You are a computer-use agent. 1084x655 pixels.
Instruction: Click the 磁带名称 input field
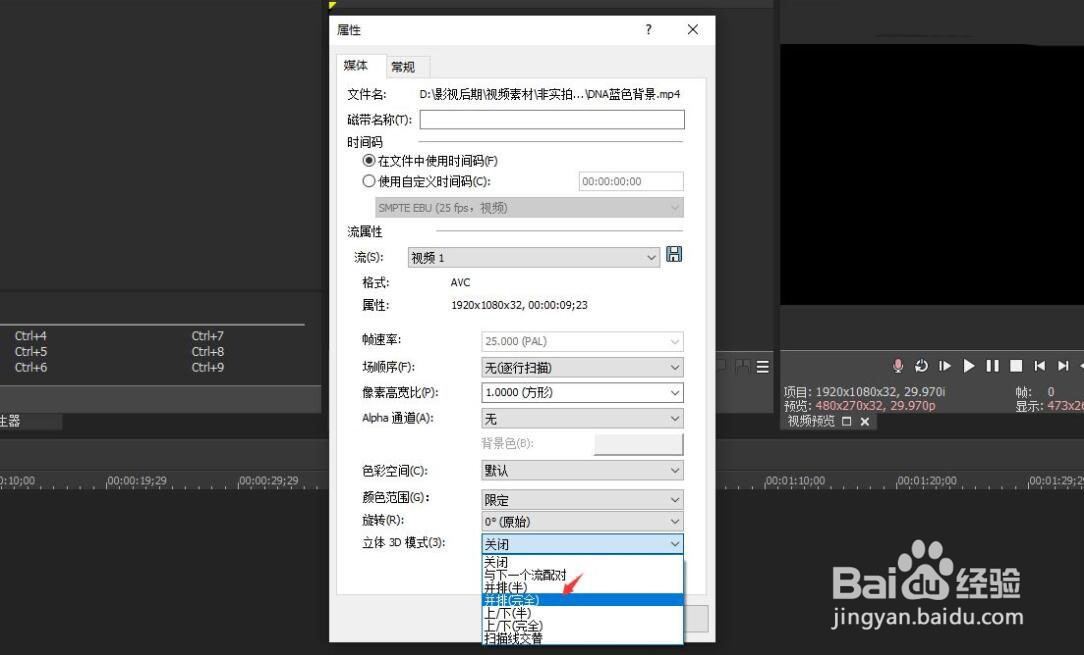[550, 119]
